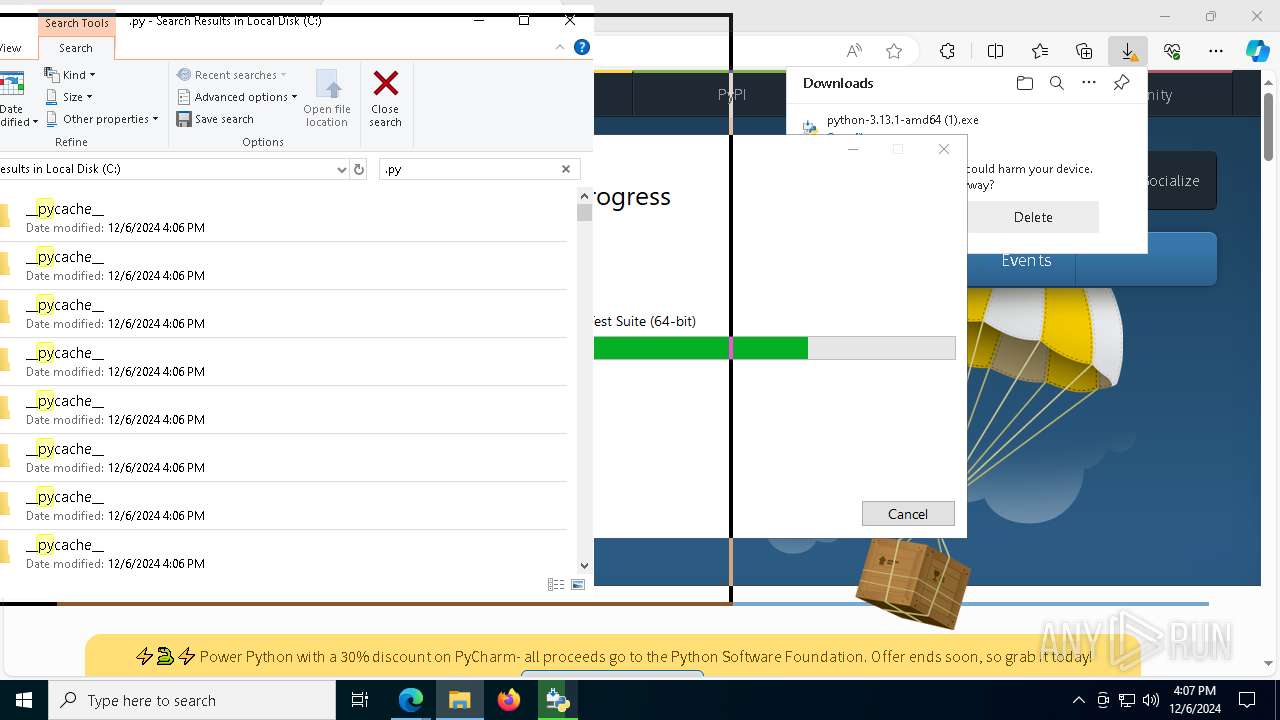Click the PyCharm discount banner text
This screenshot has height=720, width=1280.
pyautogui.click(x=646, y=657)
